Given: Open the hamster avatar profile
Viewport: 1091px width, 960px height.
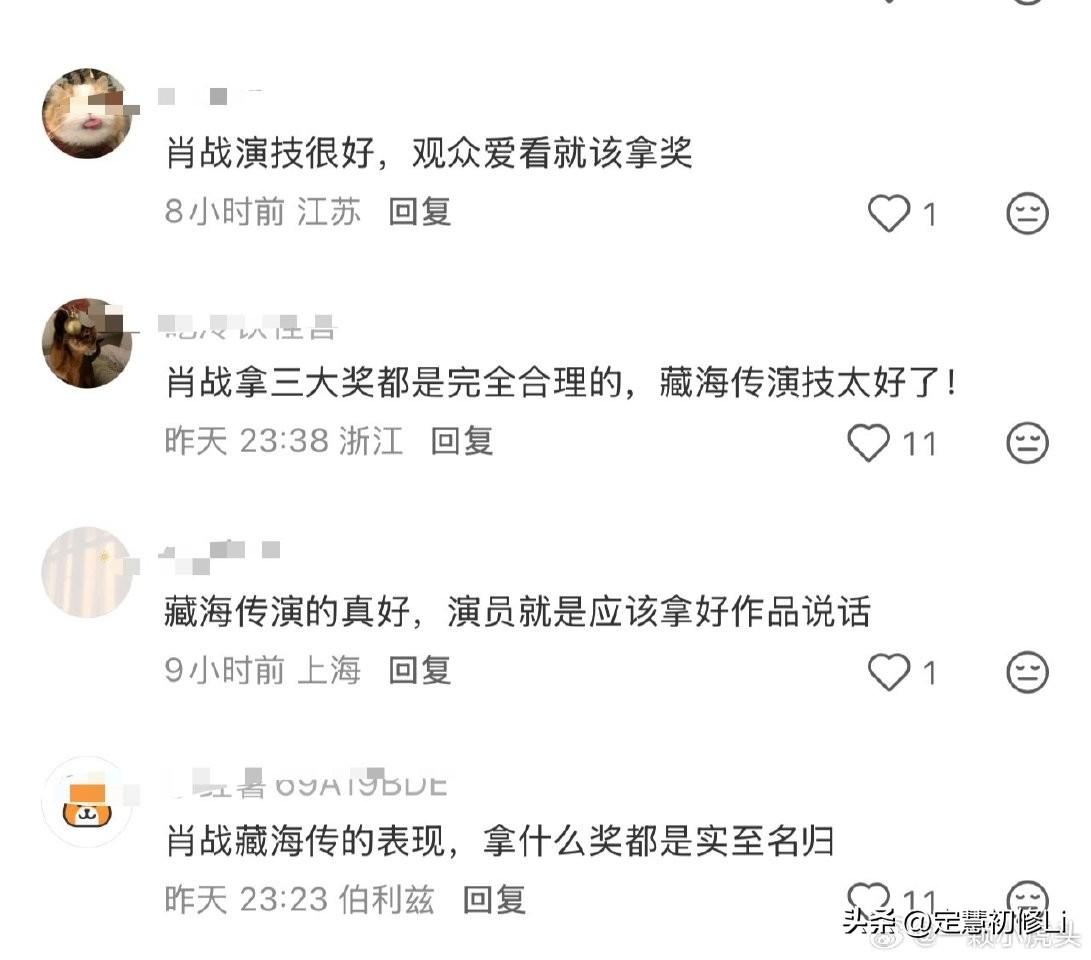Looking at the screenshot, I should pyautogui.click(x=88, y=113).
